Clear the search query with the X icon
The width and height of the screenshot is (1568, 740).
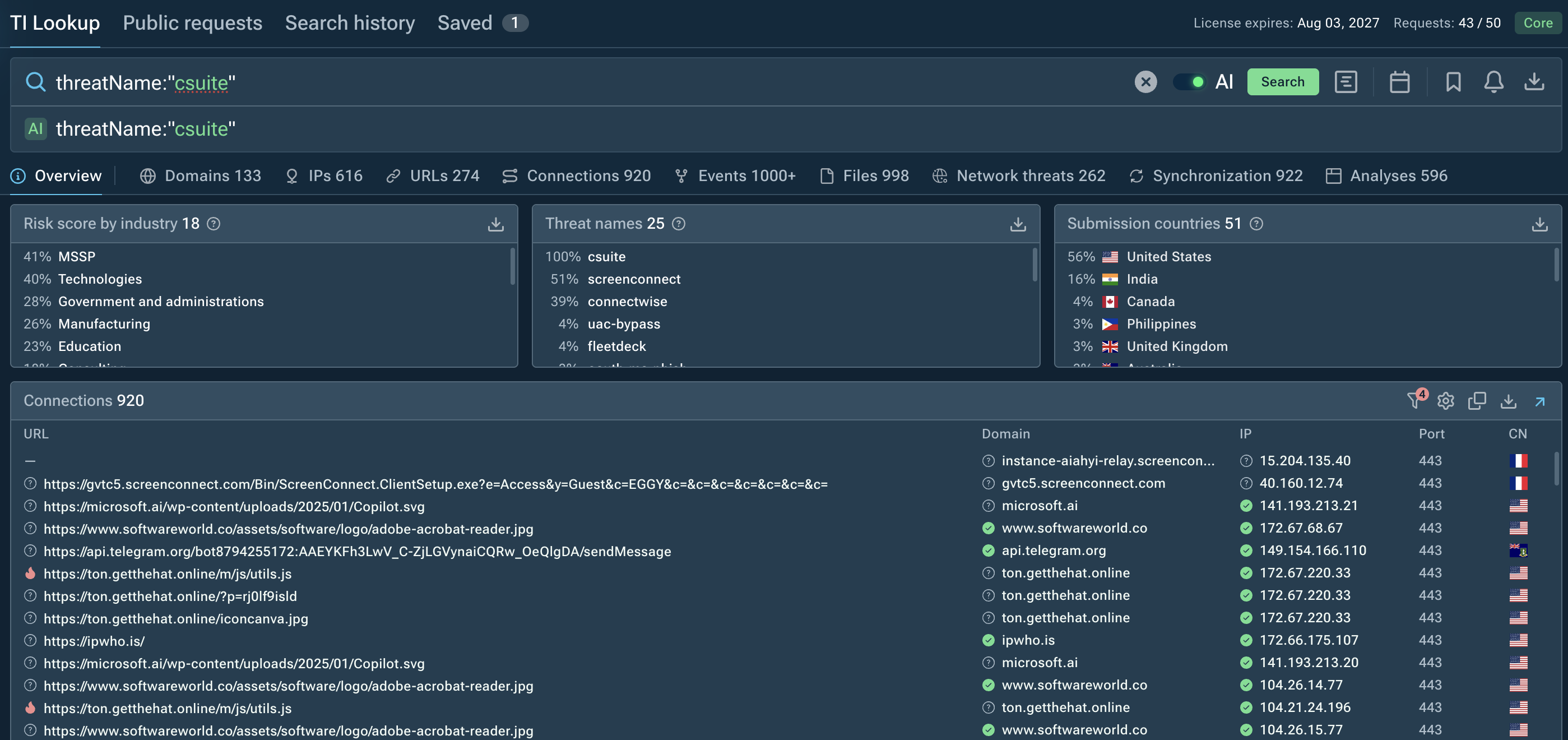point(1145,82)
